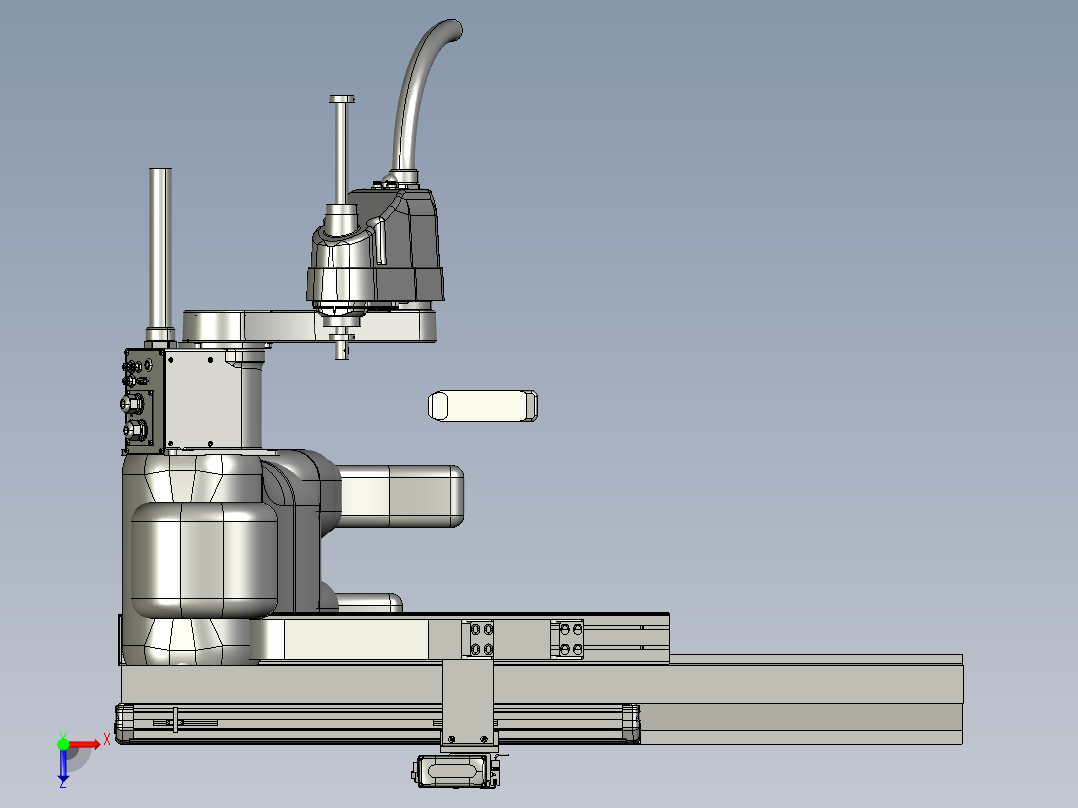Select the floating rounded block beside robot
The height and width of the screenshot is (808, 1078).
pos(483,406)
